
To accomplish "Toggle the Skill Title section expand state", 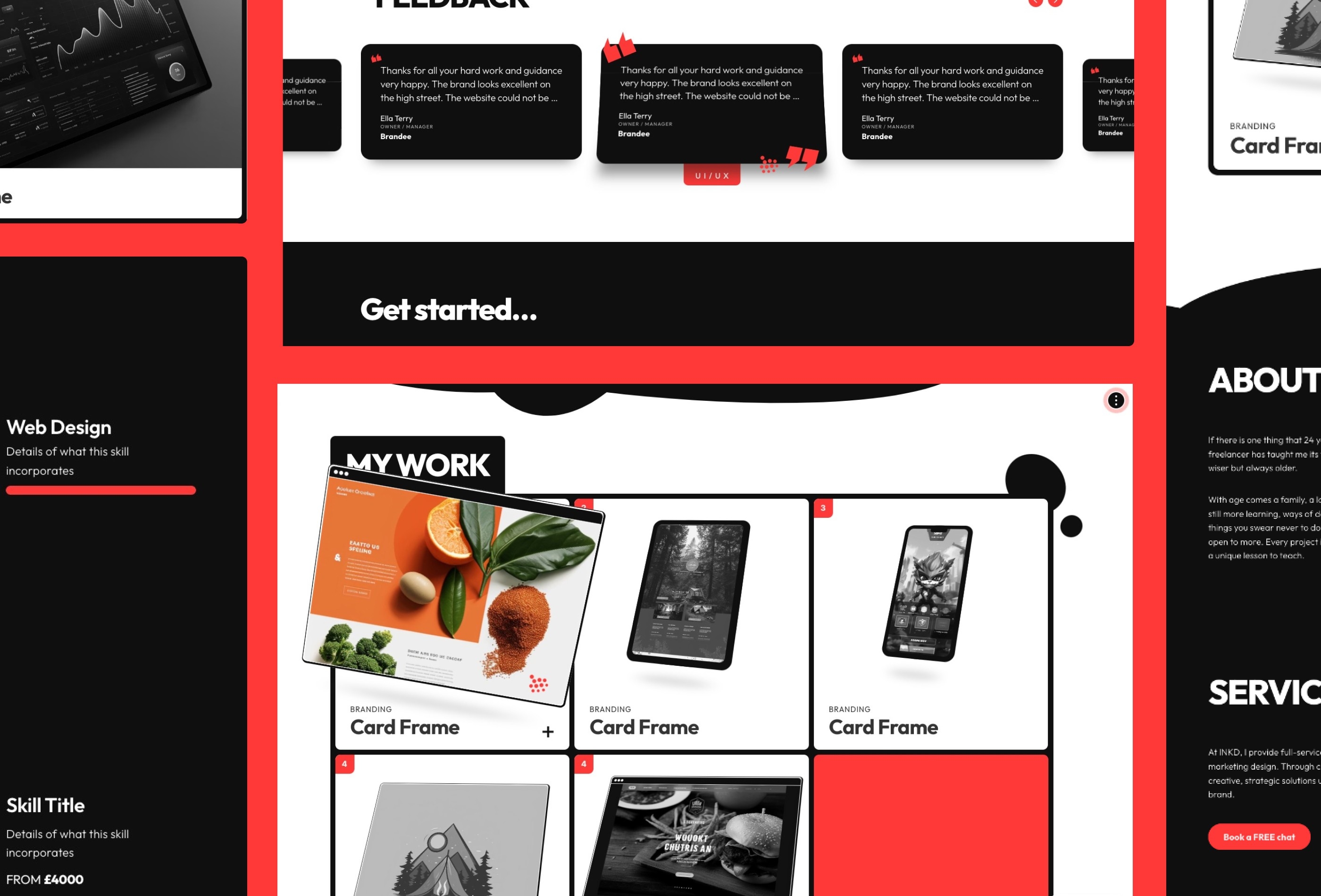I will tap(44, 804).
